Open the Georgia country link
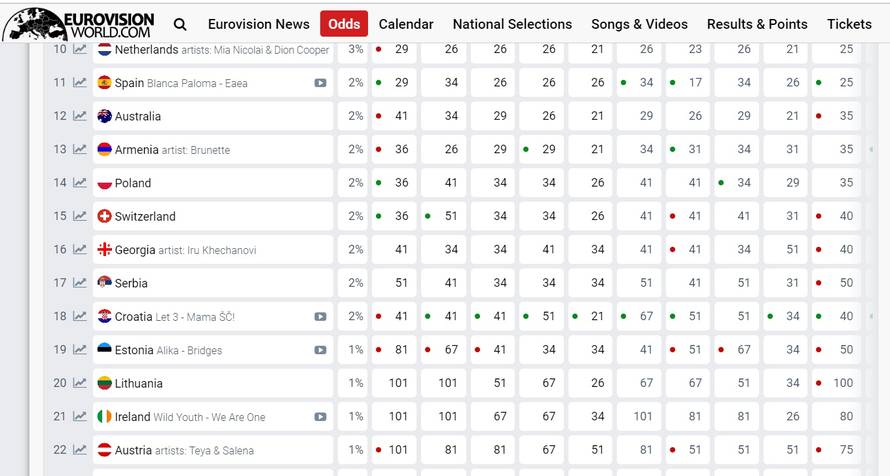Screen dimensions: 890x476 pos(135,250)
